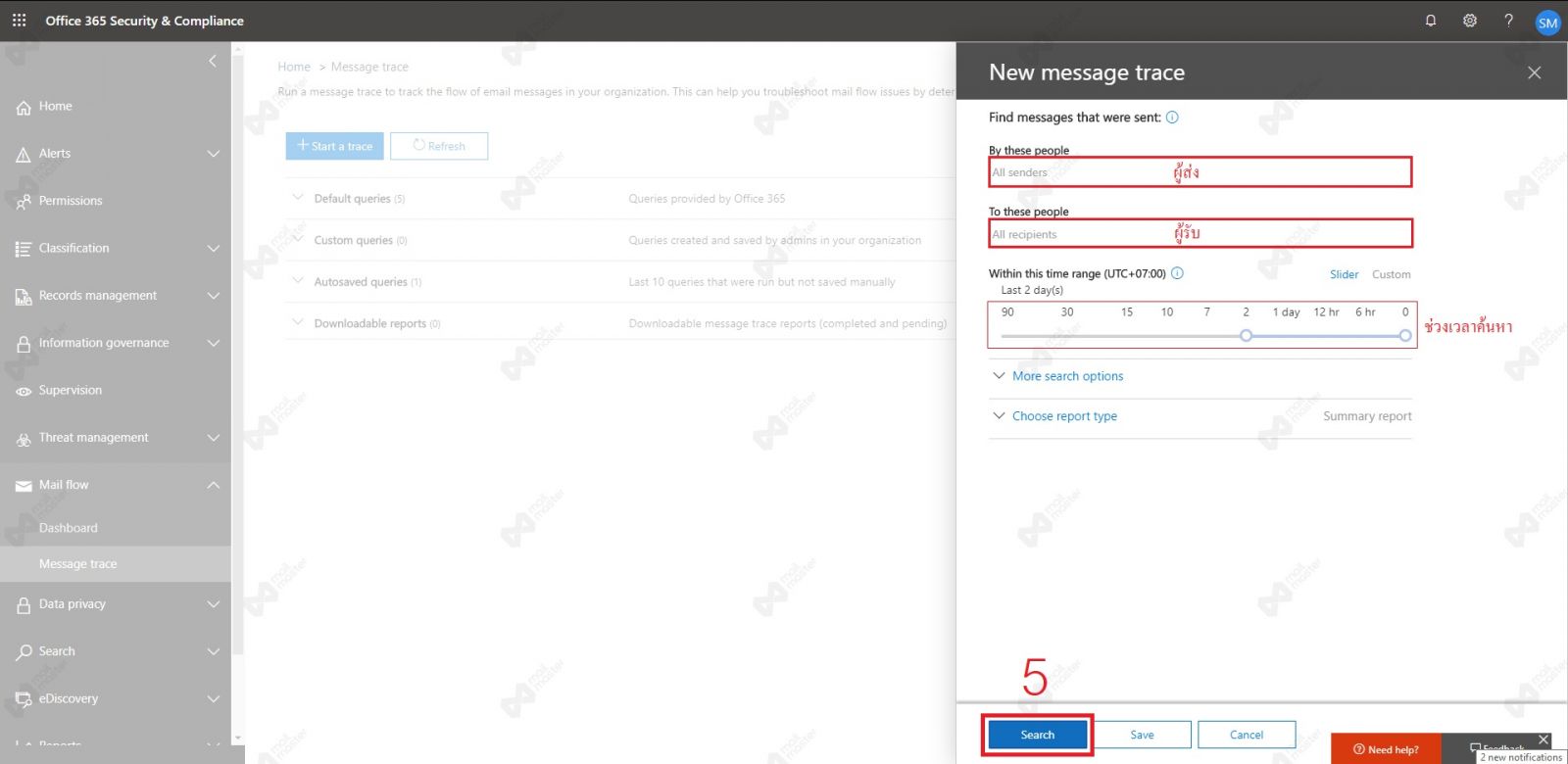
Task: Expand Threat management chevron
Action: pos(214,438)
